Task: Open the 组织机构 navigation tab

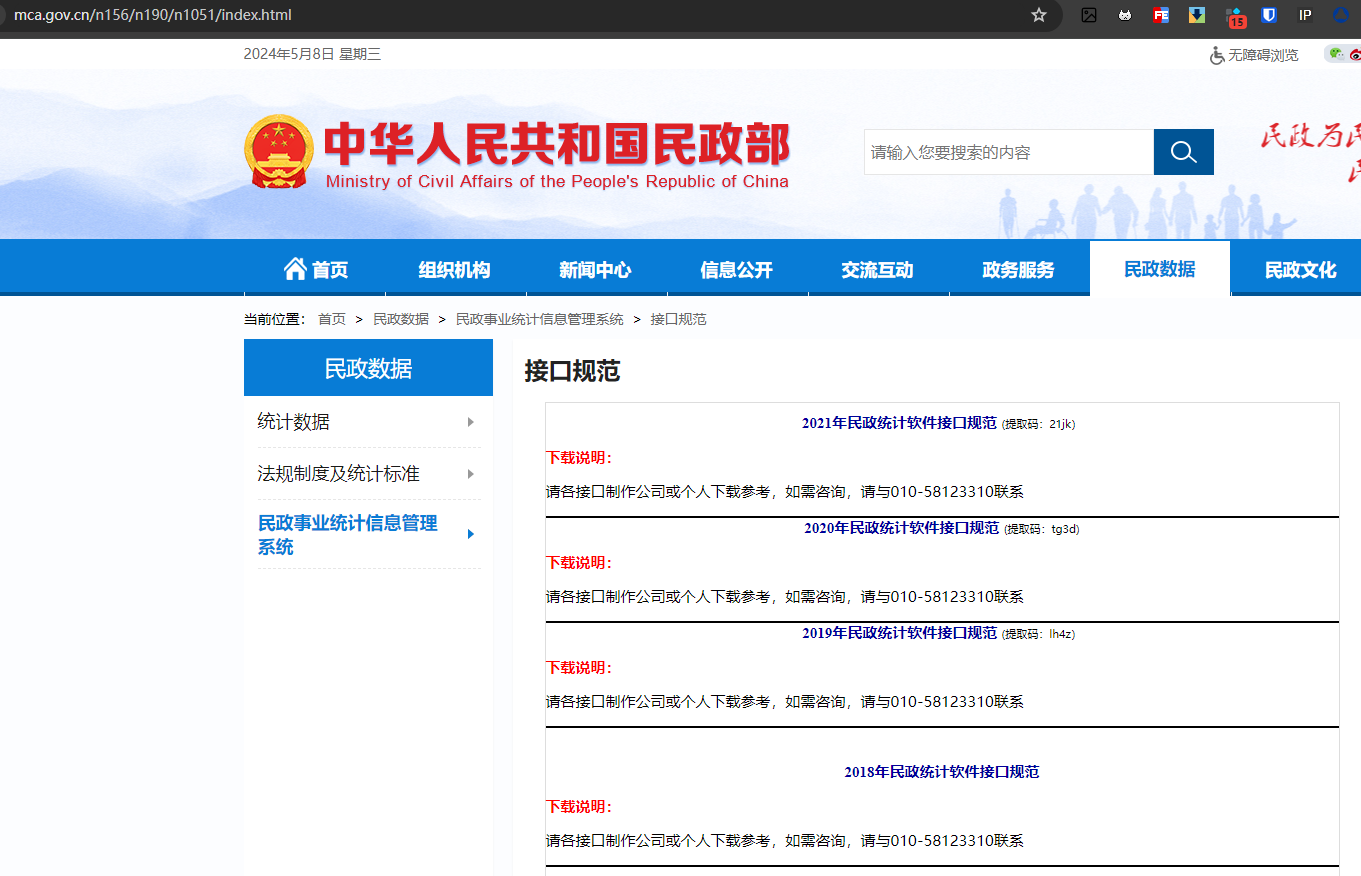Action: pyautogui.click(x=455, y=269)
